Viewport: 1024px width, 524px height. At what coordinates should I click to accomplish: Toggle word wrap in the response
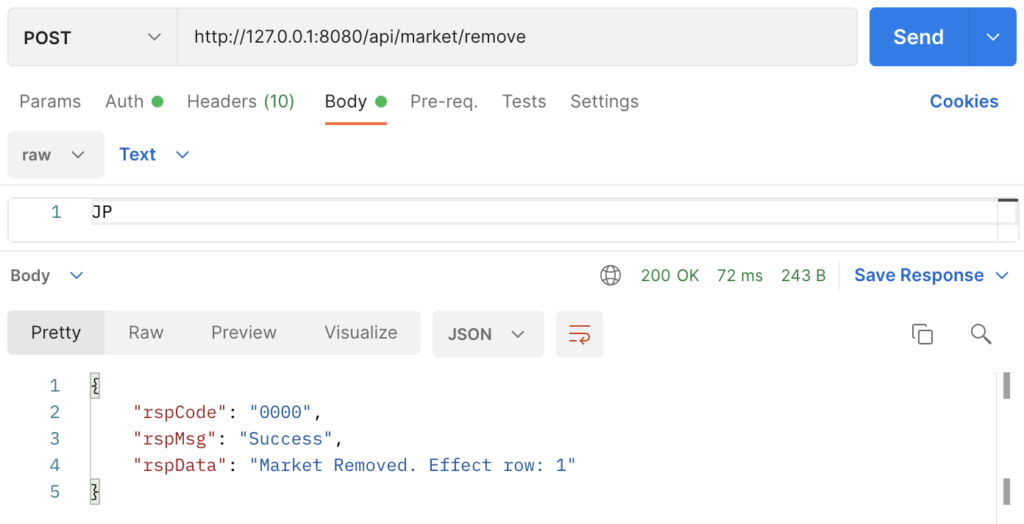[x=579, y=334]
